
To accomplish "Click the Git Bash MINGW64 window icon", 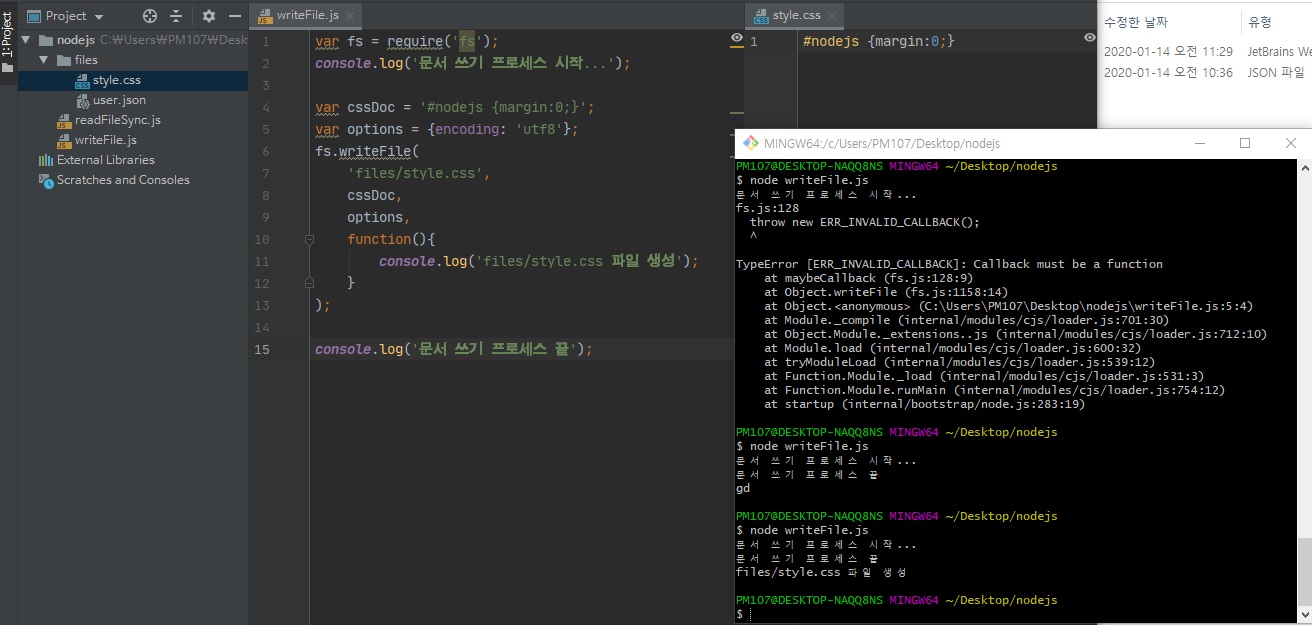I will tap(750, 143).
